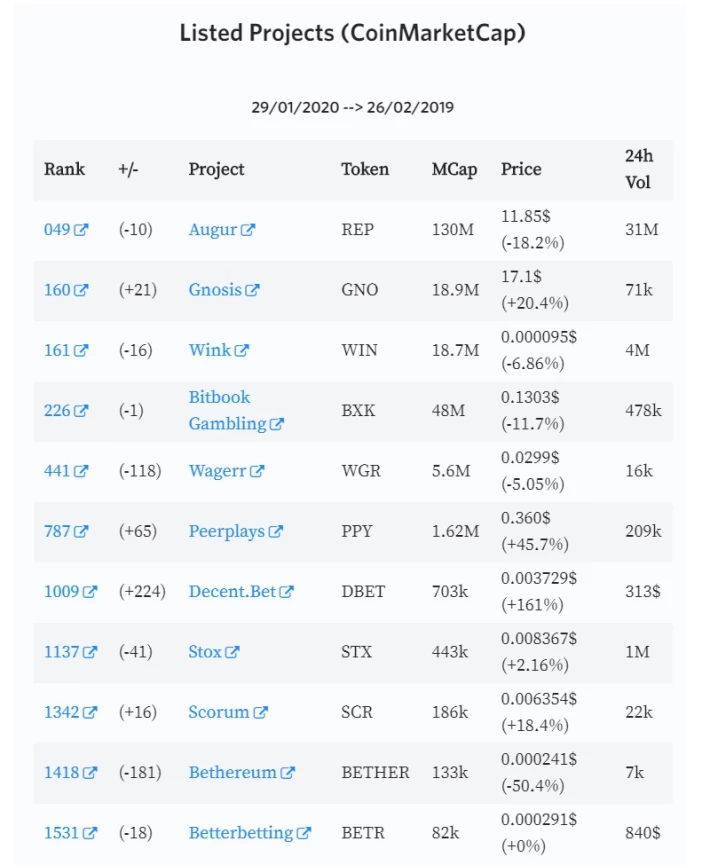Screen dimensions: 710x865
Task: Open the Bethereum project link
Action: (242, 772)
